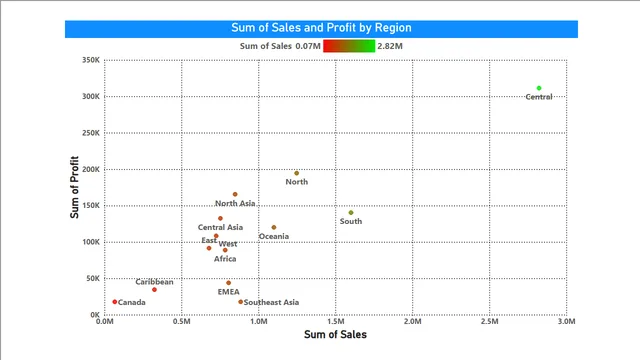Click the 1.0M x-axis label
This screenshot has height=360, width=640.
point(259,322)
